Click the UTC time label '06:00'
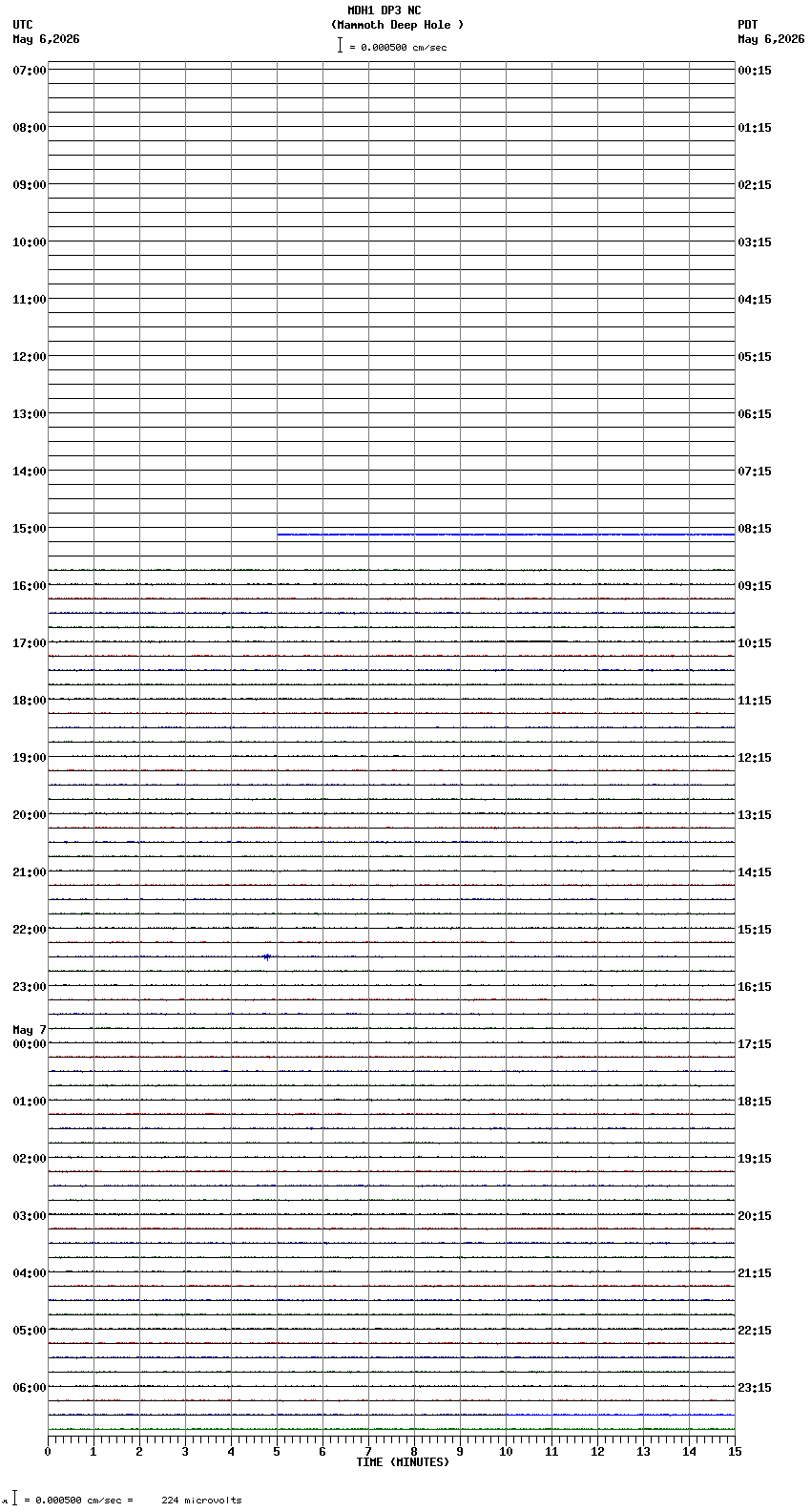 (x=29, y=1388)
